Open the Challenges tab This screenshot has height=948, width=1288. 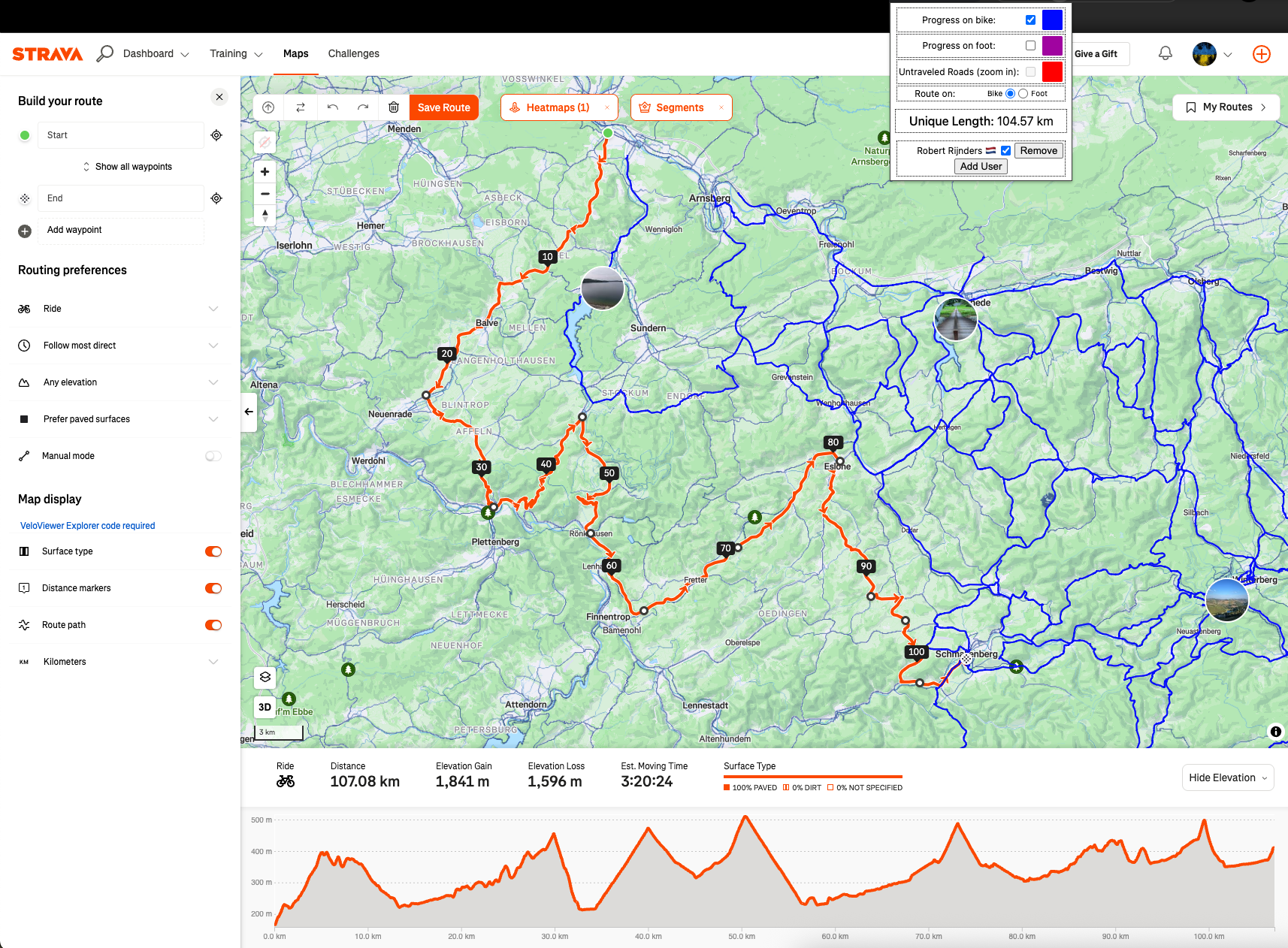[353, 53]
